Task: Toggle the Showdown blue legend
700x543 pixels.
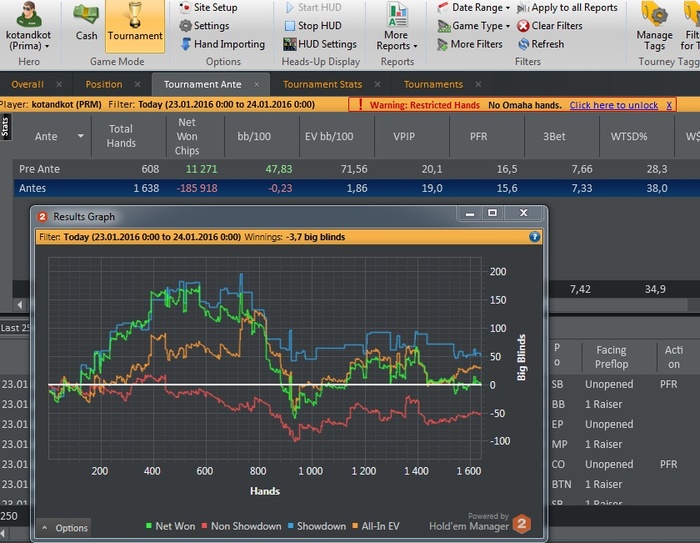Action: coord(317,526)
